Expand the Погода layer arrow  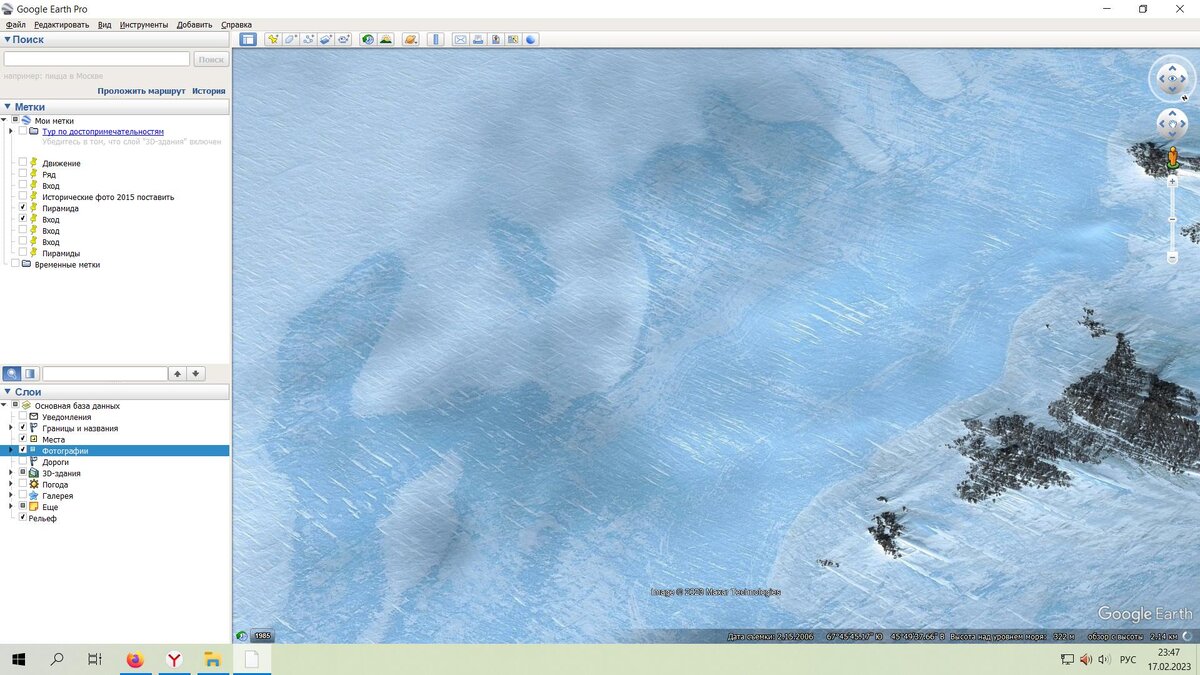coord(11,484)
